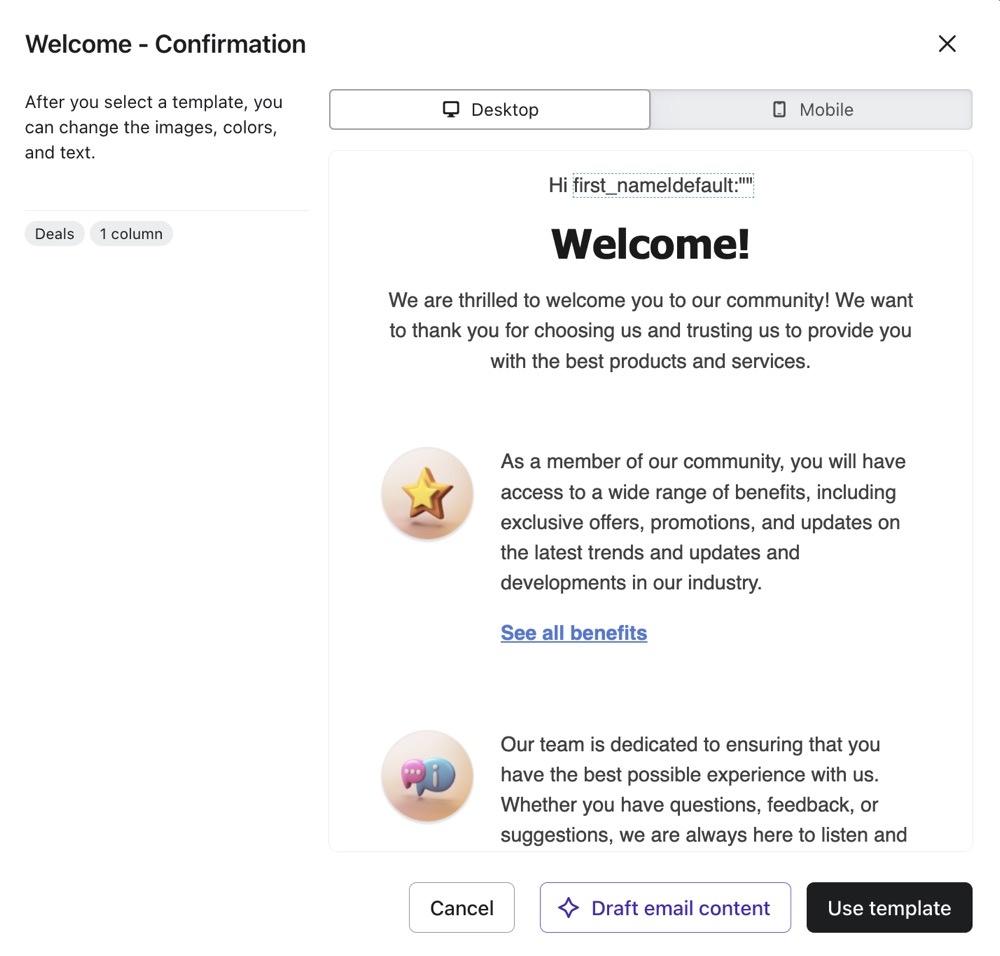Close the Welcome - Confirmation dialog
The width and height of the screenshot is (1000, 956).
947,44
